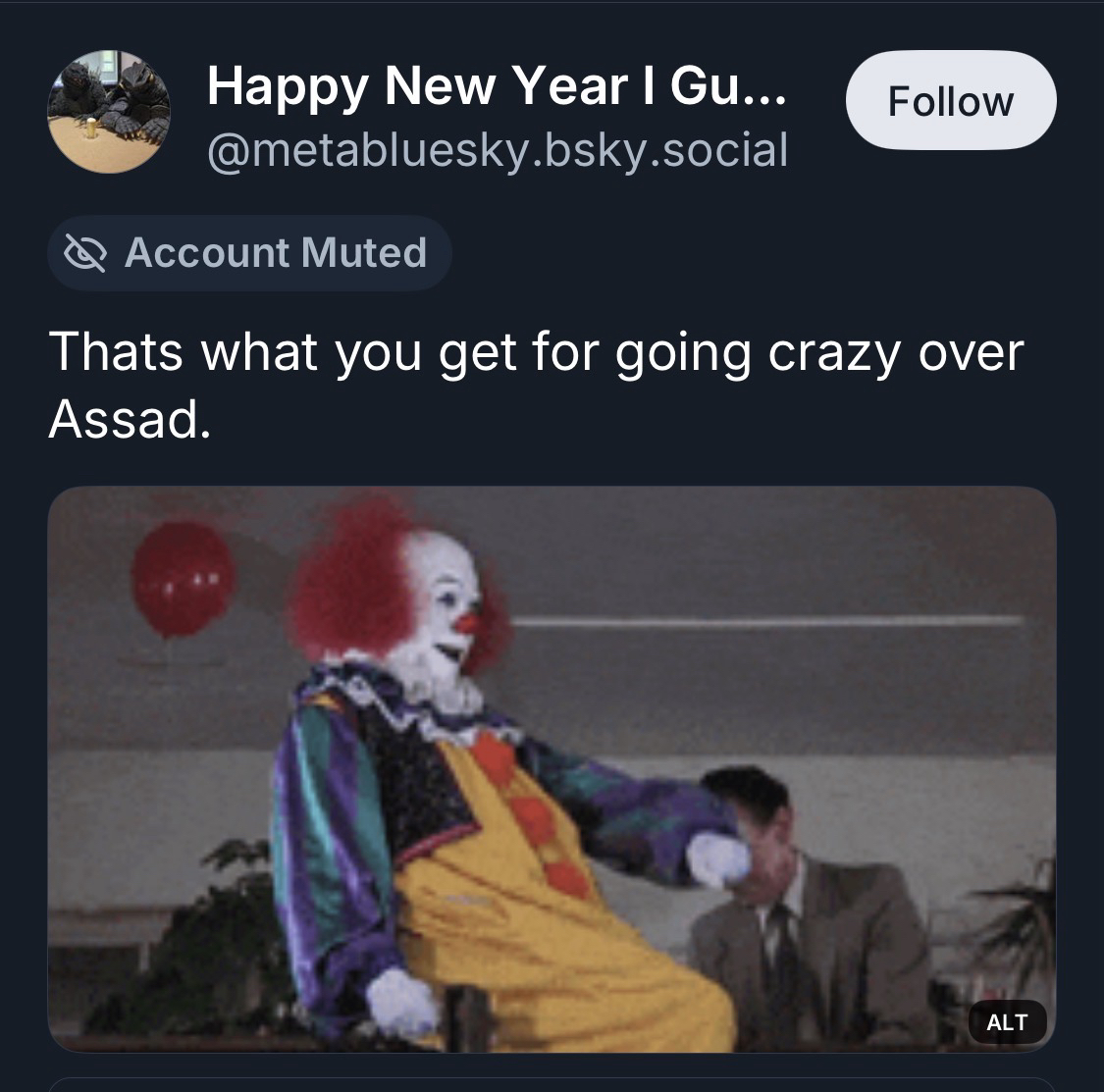The width and height of the screenshot is (1104, 1092).
Task: Click the clown's red pom-pom buttons
Action: (x=533, y=819)
